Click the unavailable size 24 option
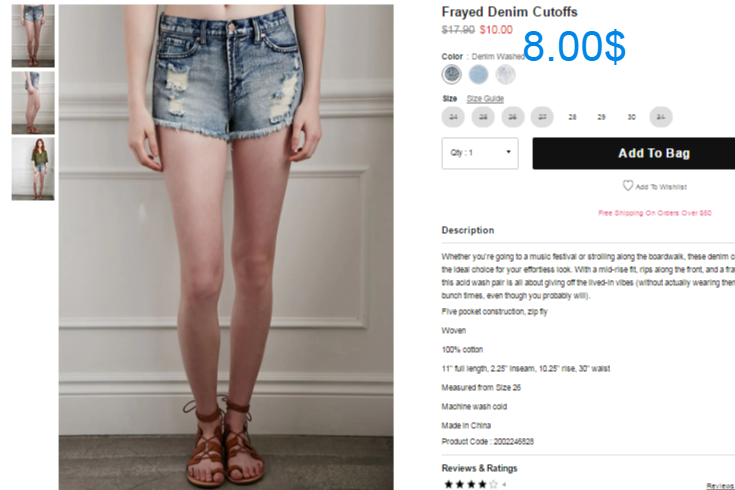This screenshot has height=490, width=735. (453, 117)
